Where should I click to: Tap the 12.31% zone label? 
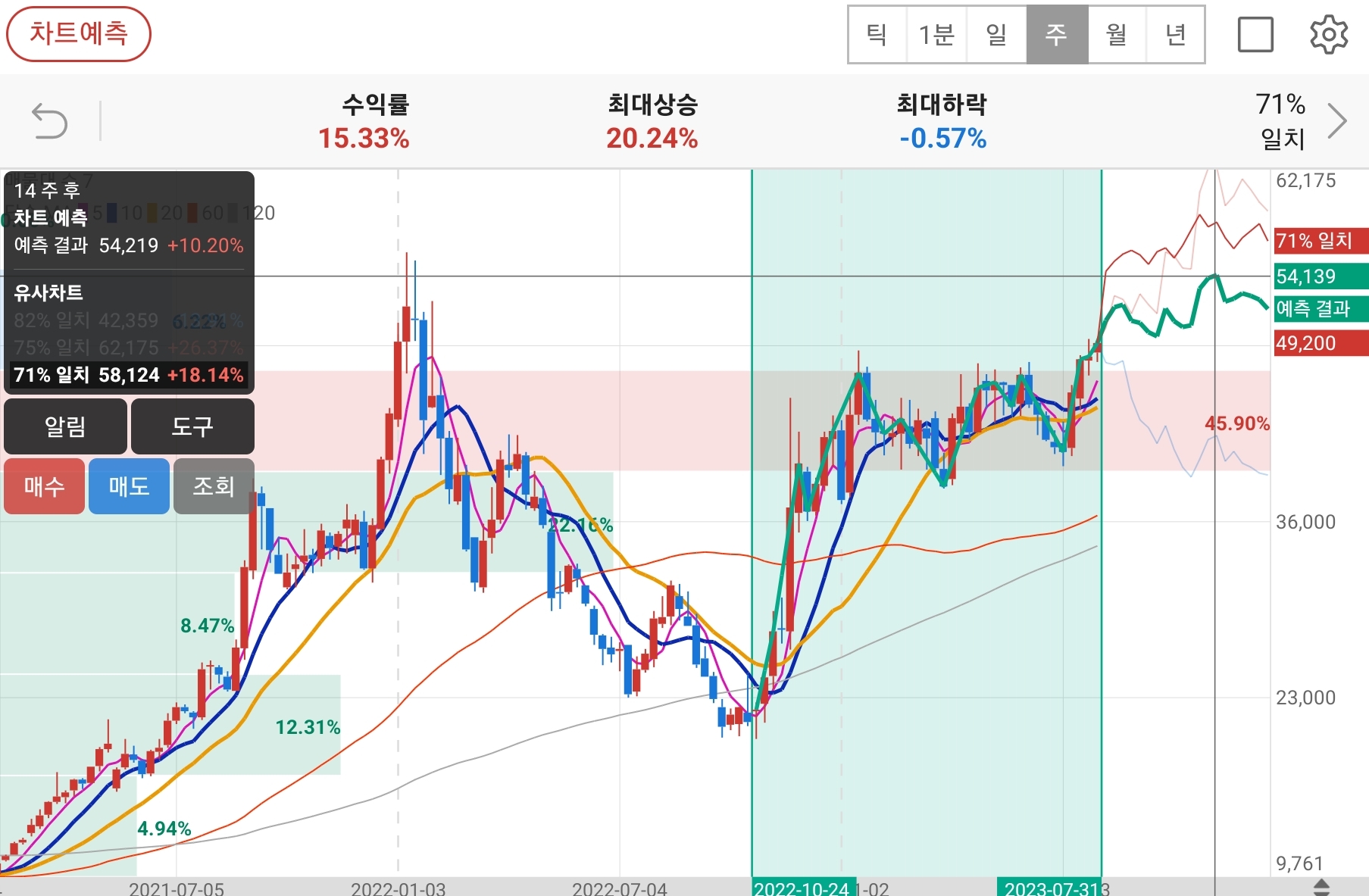(x=308, y=727)
